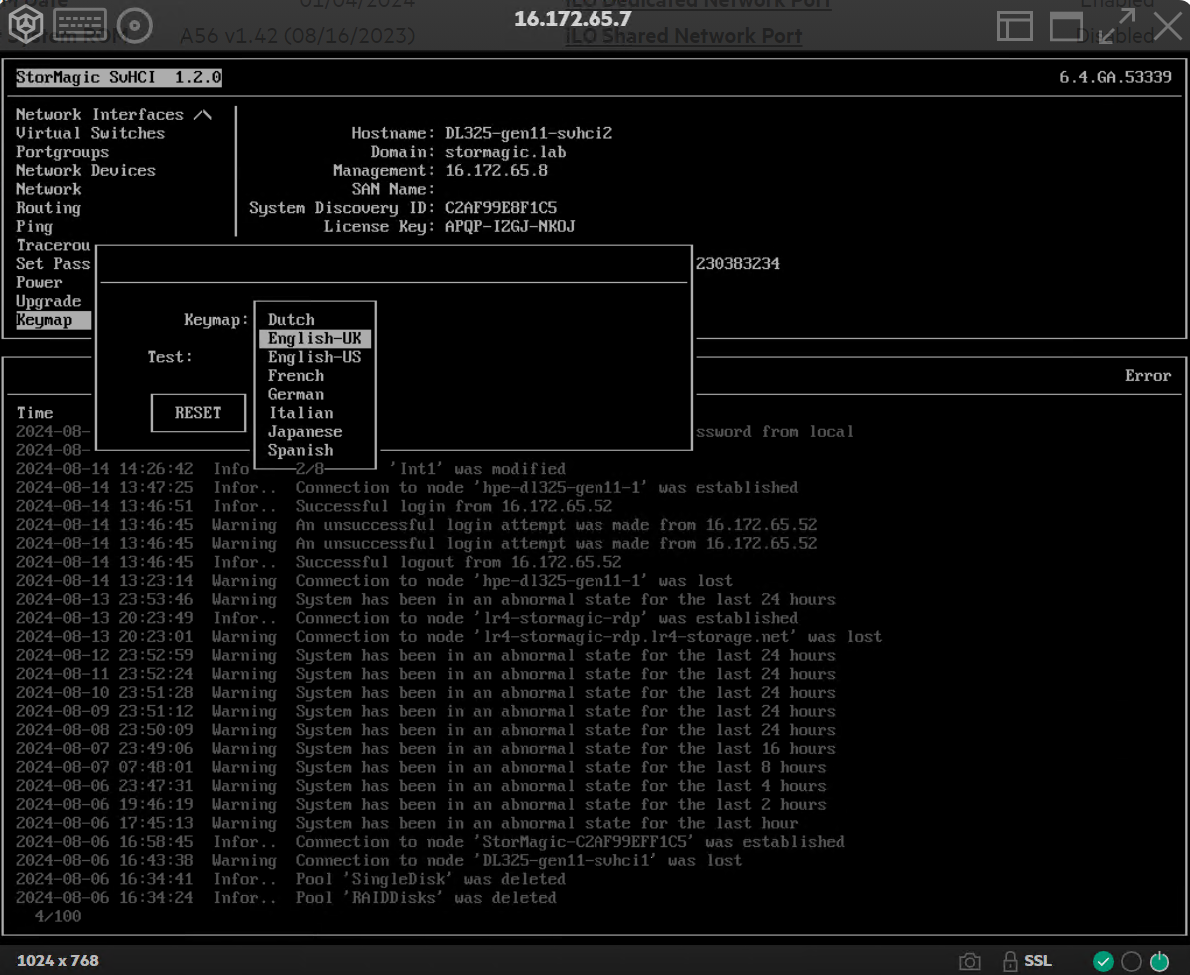Image resolution: width=1190 pixels, height=975 pixels.
Task: Click the iLO Shared Network Port link behind console
Action: click(x=684, y=36)
